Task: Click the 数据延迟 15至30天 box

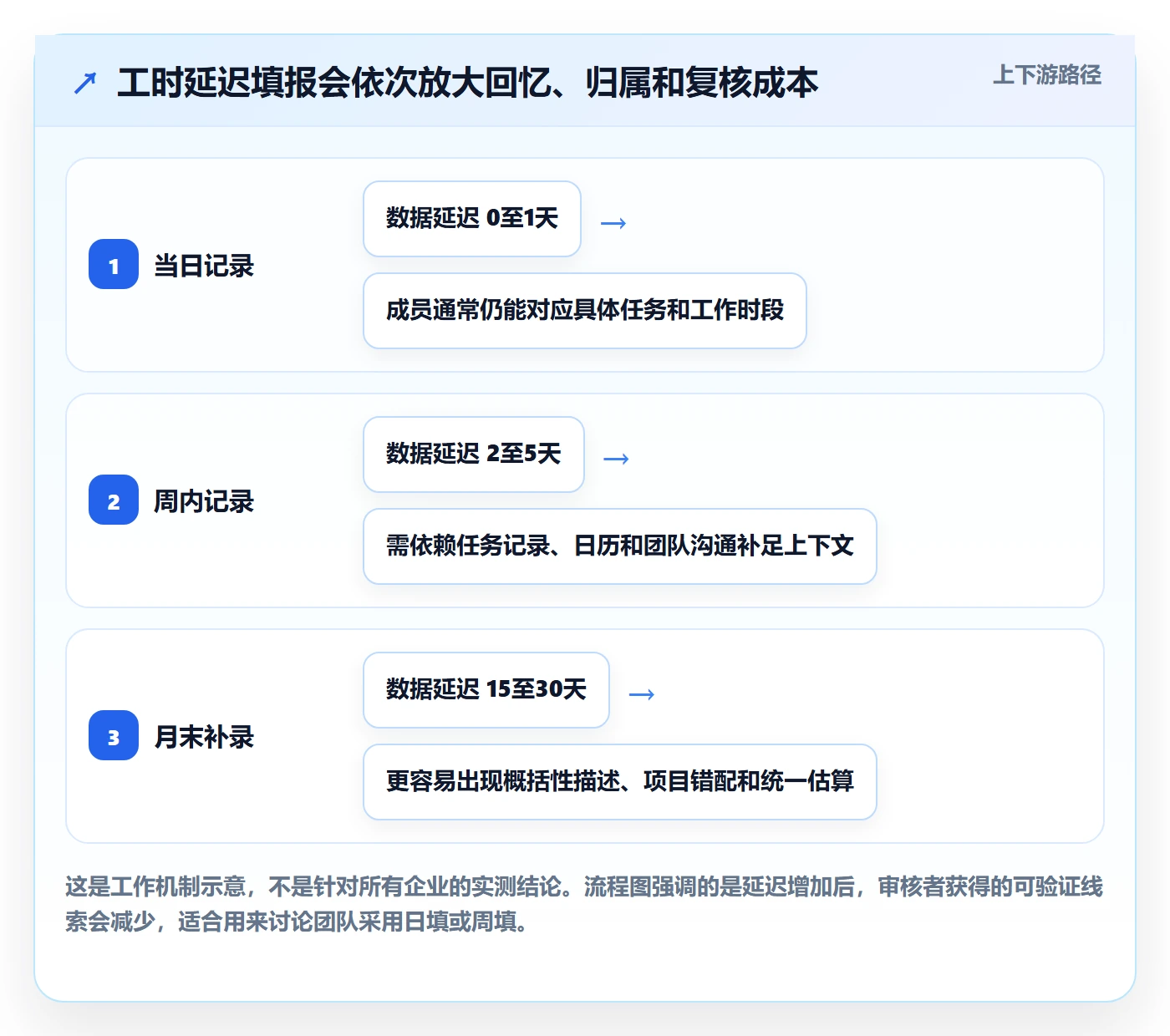Action: click(x=486, y=690)
